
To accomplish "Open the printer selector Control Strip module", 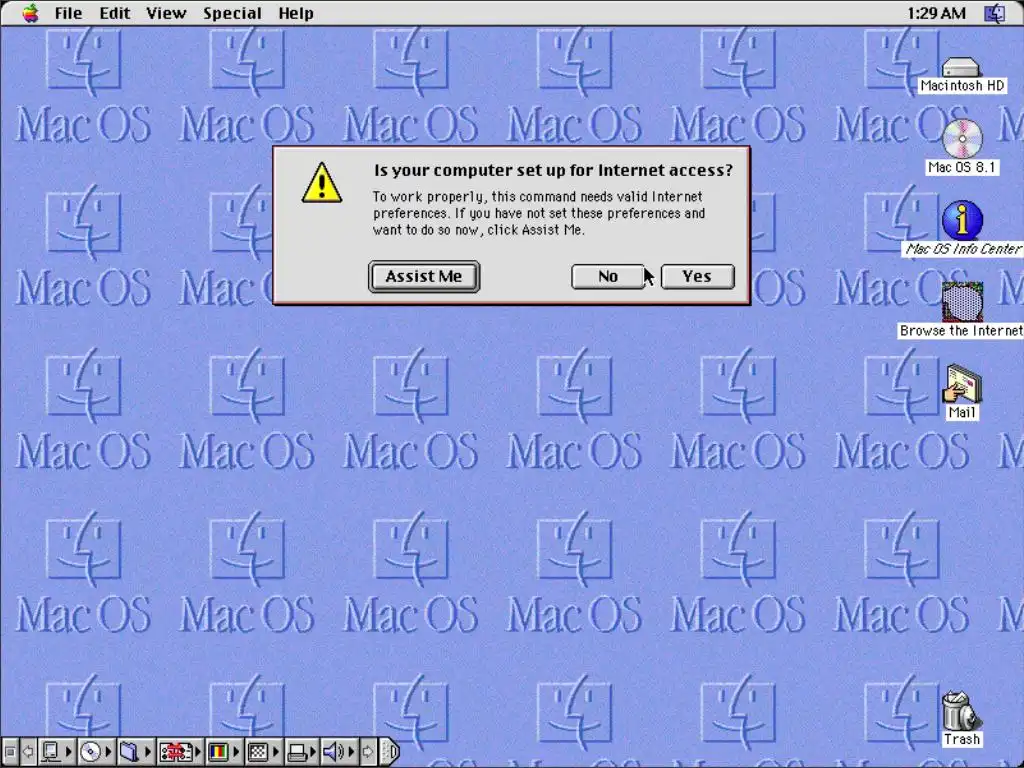I will [x=302, y=752].
